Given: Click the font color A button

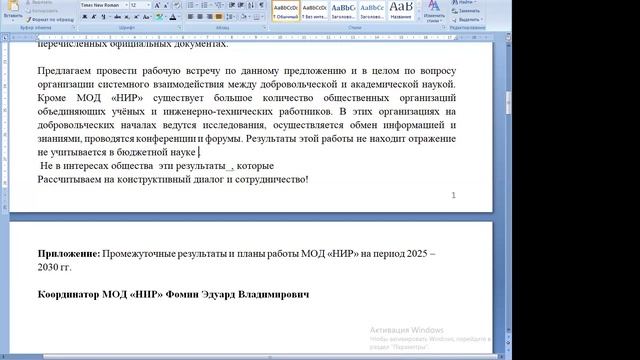Looking at the screenshot, I should 173,17.
